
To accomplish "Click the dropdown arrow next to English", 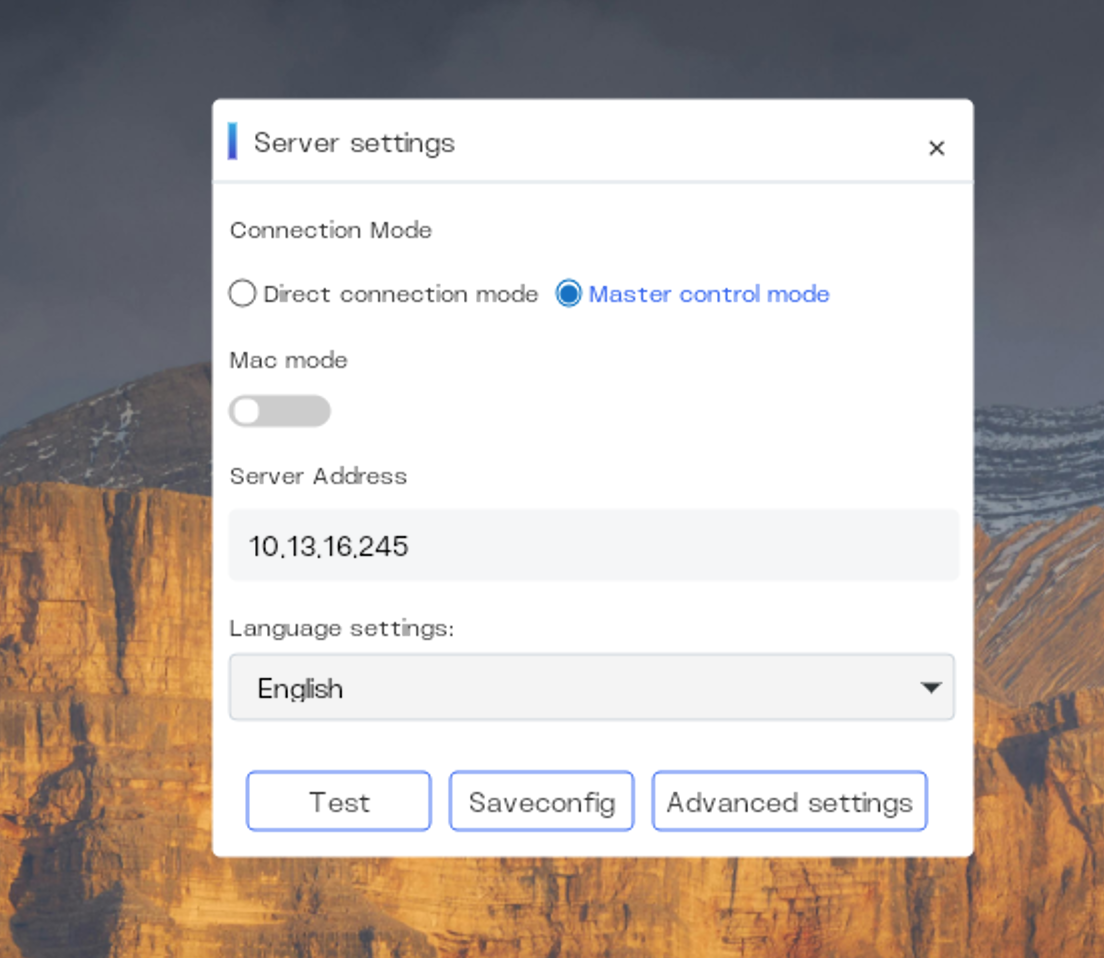I will 931,687.
